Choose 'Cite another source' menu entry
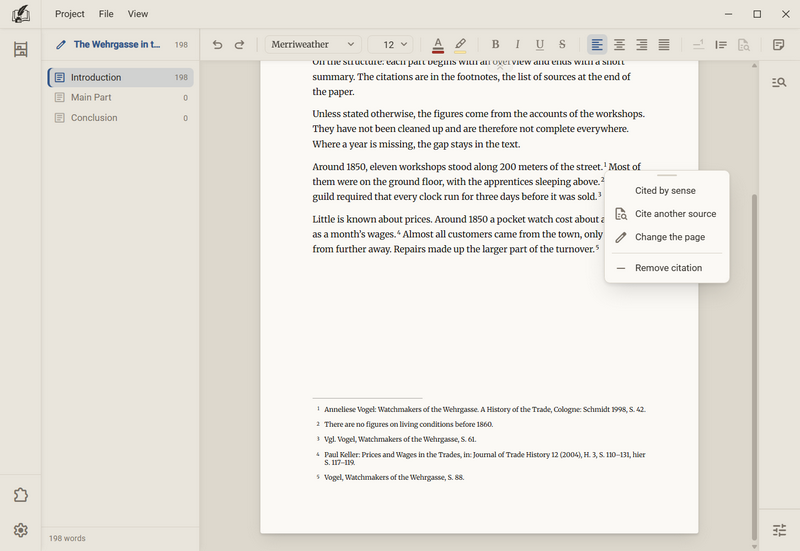 (x=667, y=214)
